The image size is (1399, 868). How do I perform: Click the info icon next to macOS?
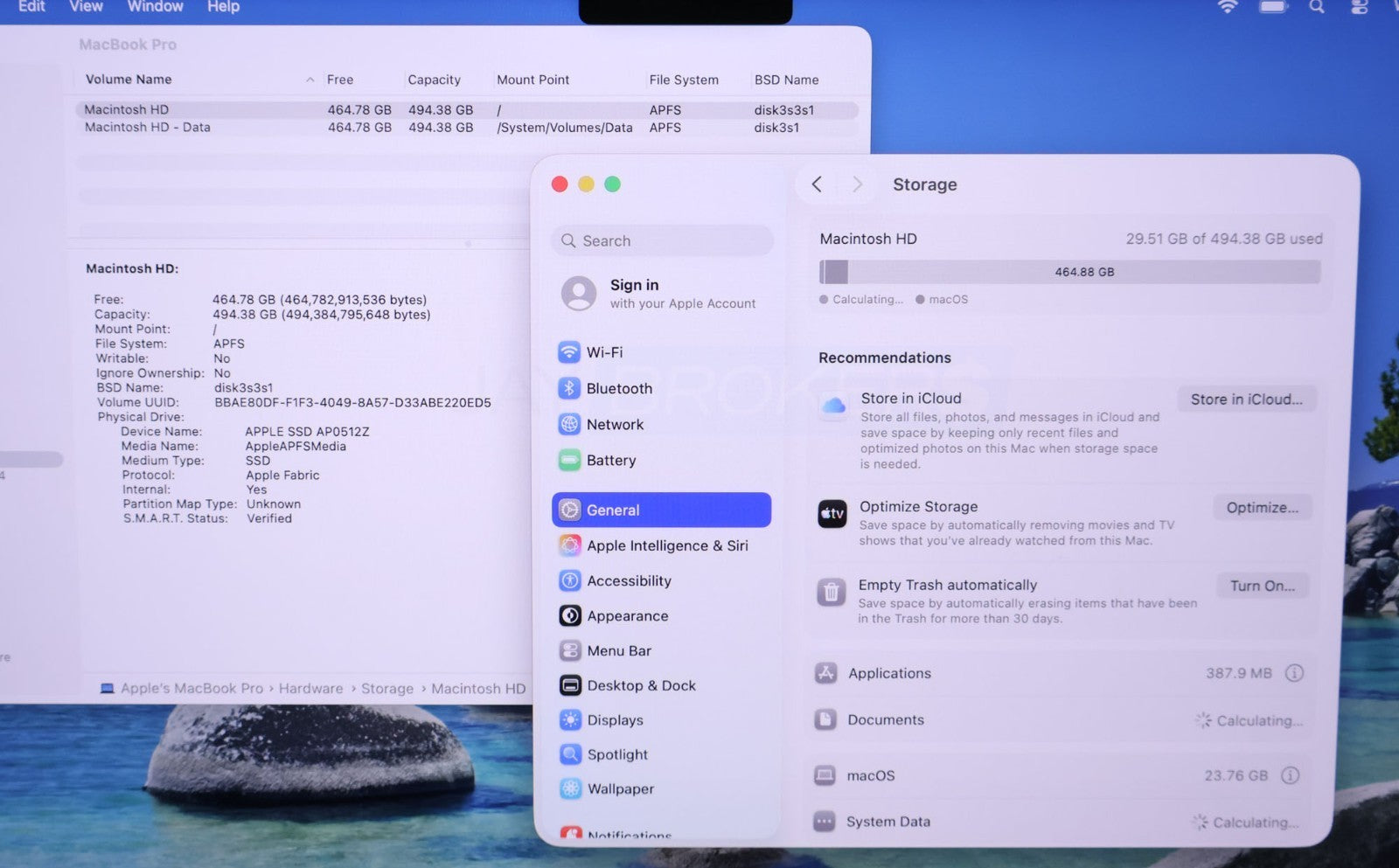1290,775
